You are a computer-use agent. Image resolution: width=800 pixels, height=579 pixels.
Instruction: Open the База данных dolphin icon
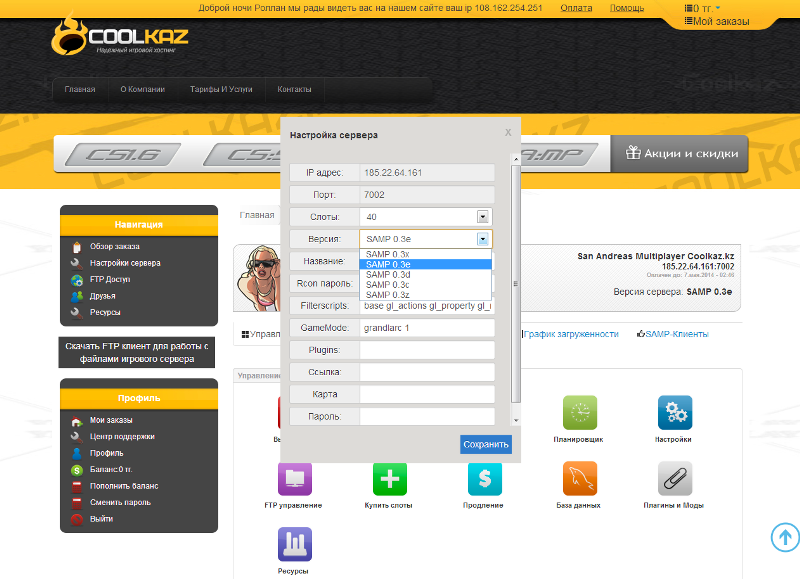[580, 479]
